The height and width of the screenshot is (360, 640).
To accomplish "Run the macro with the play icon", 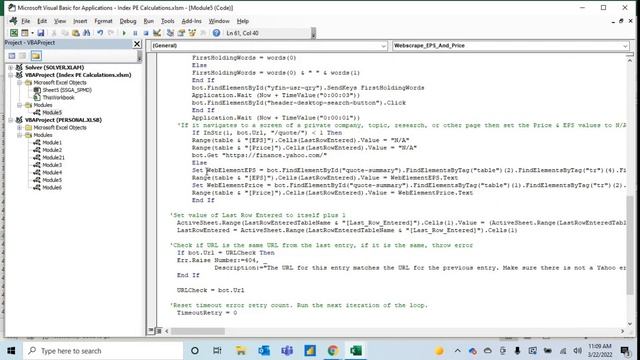I will pos(124,33).
